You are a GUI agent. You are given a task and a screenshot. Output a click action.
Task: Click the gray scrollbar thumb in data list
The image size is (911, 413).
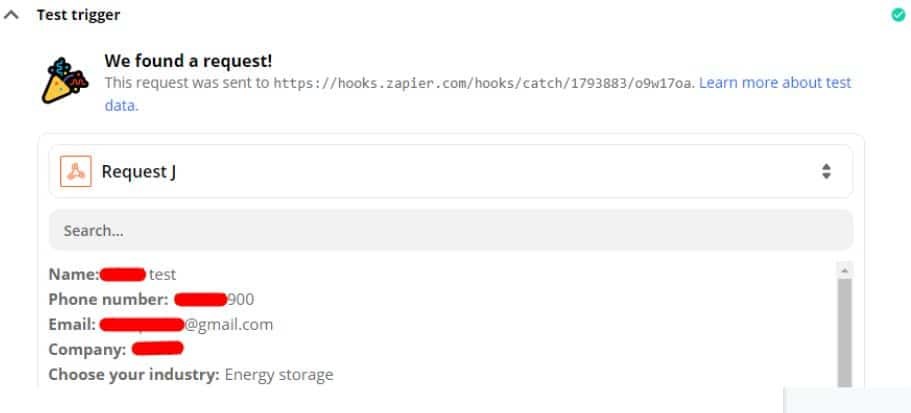844,332
